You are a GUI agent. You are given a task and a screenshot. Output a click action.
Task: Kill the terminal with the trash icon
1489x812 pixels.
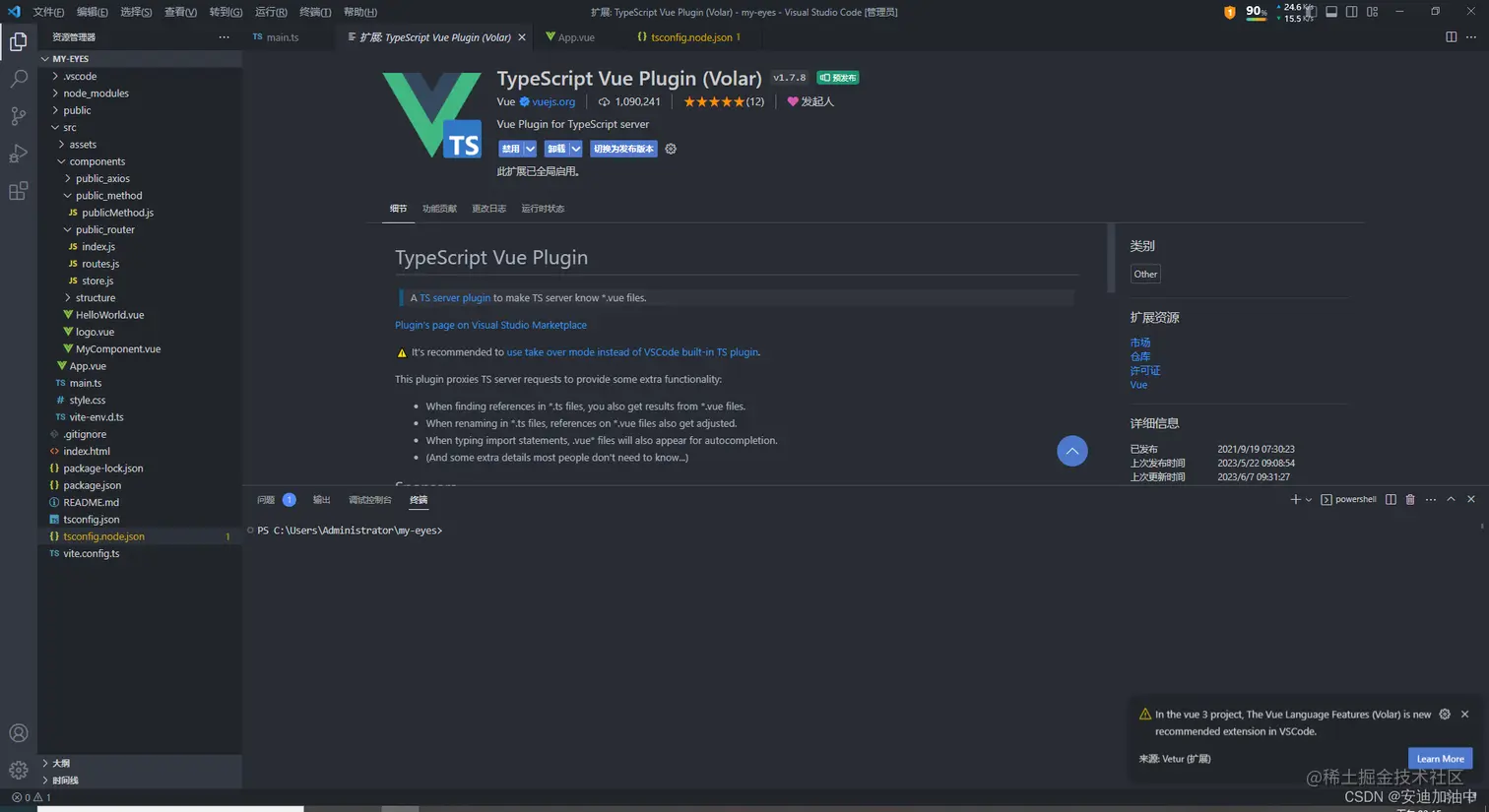pos(1410,500)
